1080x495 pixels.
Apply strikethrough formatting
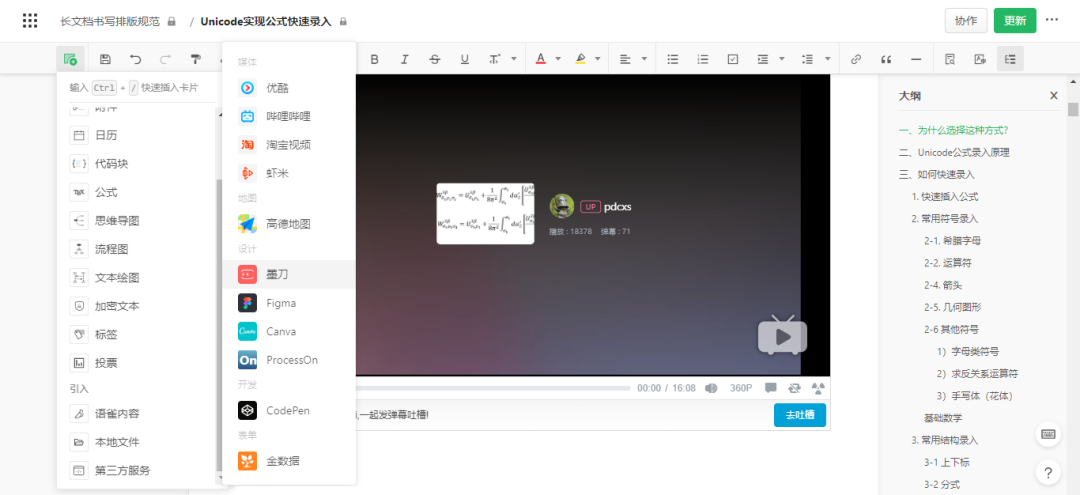click(435, 59)
